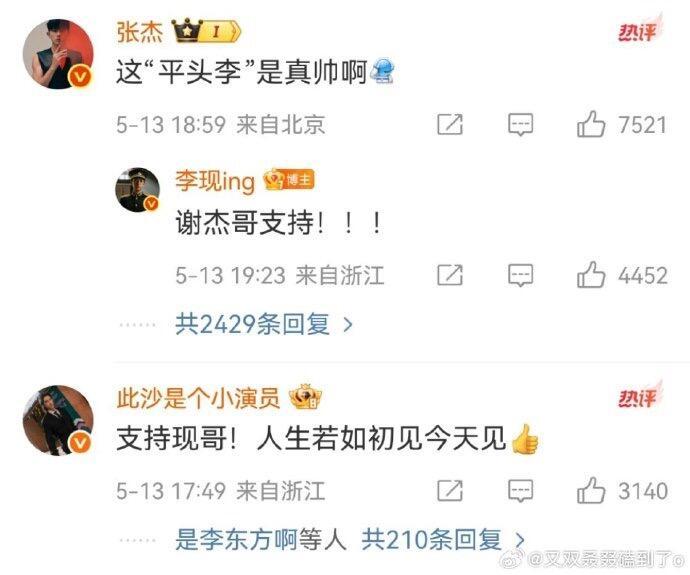Reply to 此沙是个小演员's comment via comment icon
The width and height of the screenshot is (690, 575).
point(521,491)
